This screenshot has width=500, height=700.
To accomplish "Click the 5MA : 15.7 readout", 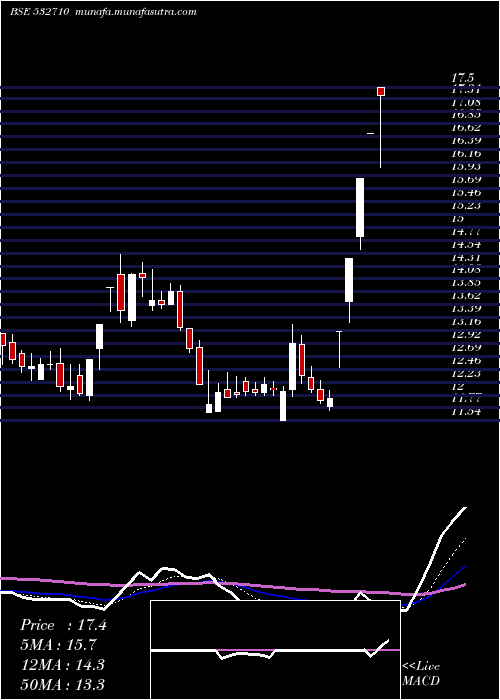I will [x=58, y=645].
